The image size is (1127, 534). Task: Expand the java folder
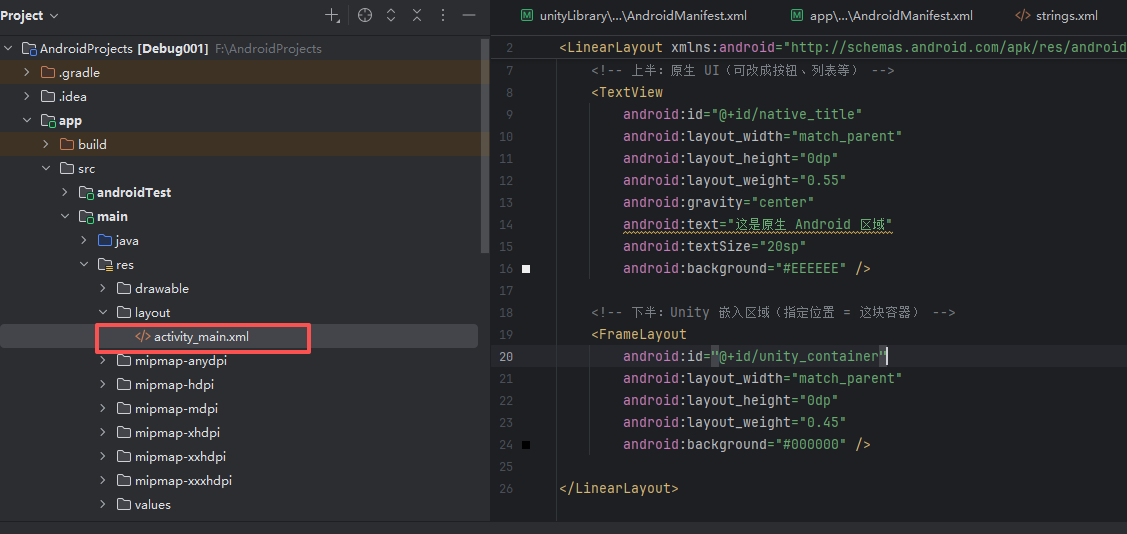pos(84,241)
